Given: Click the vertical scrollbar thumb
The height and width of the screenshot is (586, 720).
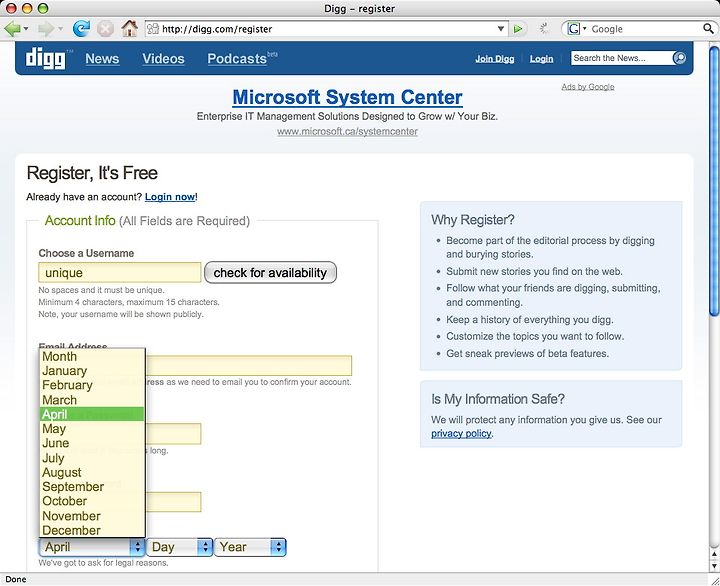Looking at the screenshot, I should tap(714, 180).
